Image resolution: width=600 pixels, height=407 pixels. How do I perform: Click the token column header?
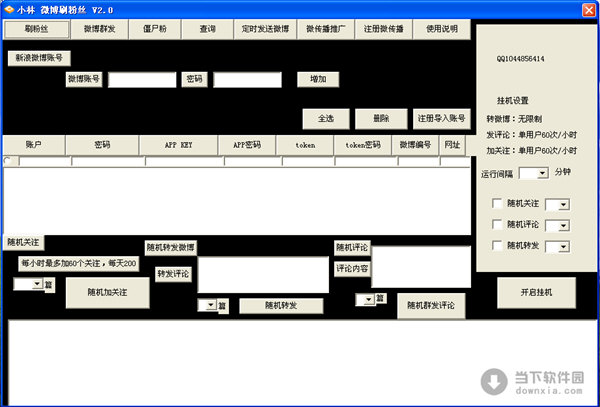(x=305, y=145)
